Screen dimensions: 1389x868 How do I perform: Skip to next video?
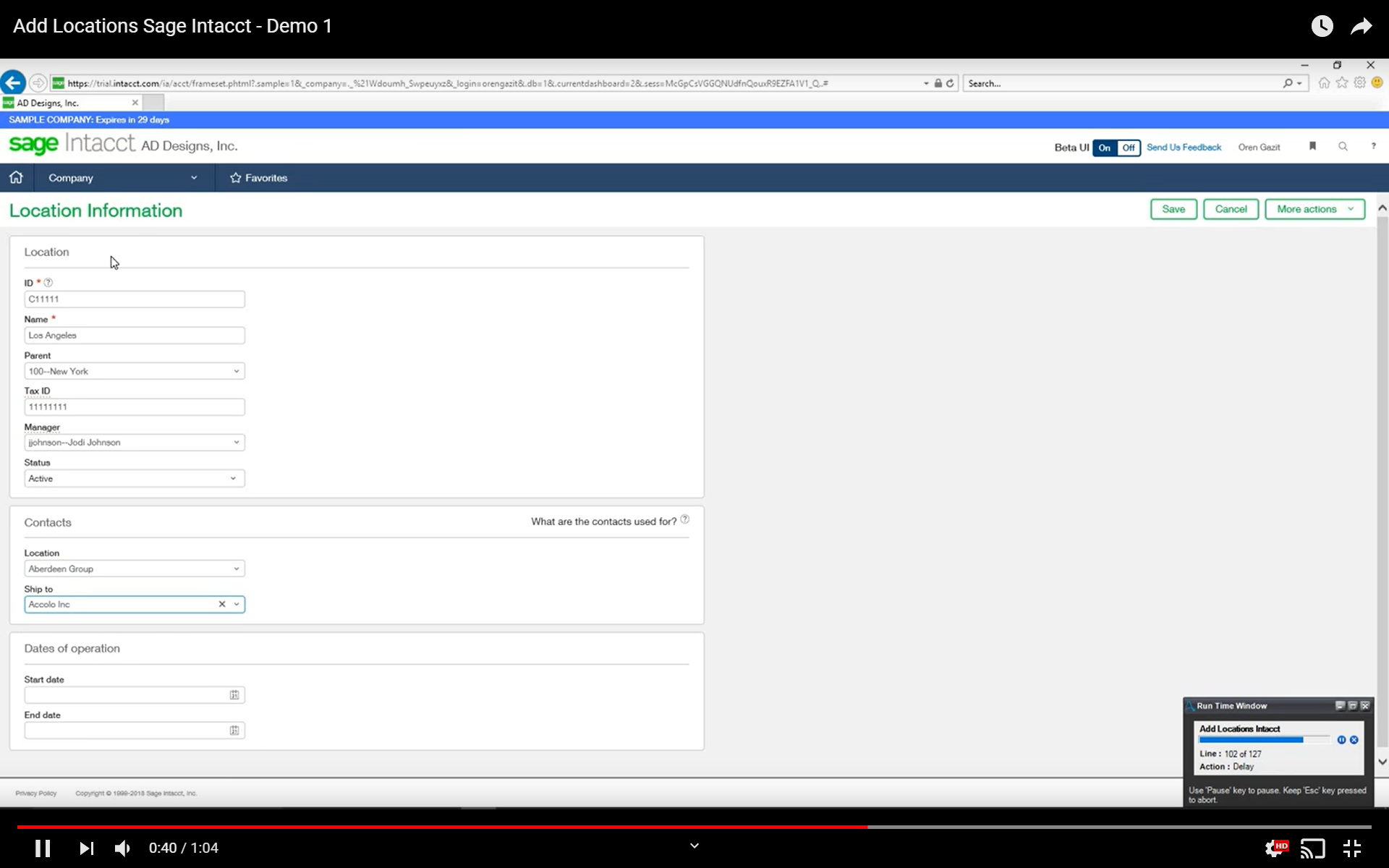point(86,848)
